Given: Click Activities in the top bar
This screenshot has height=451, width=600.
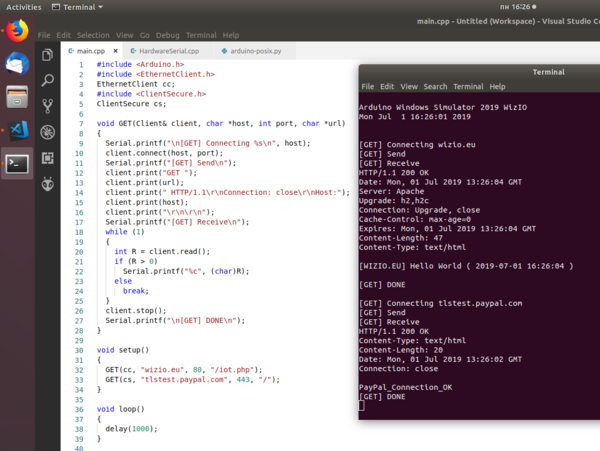Looking at the screenshot, I should 23,7.
